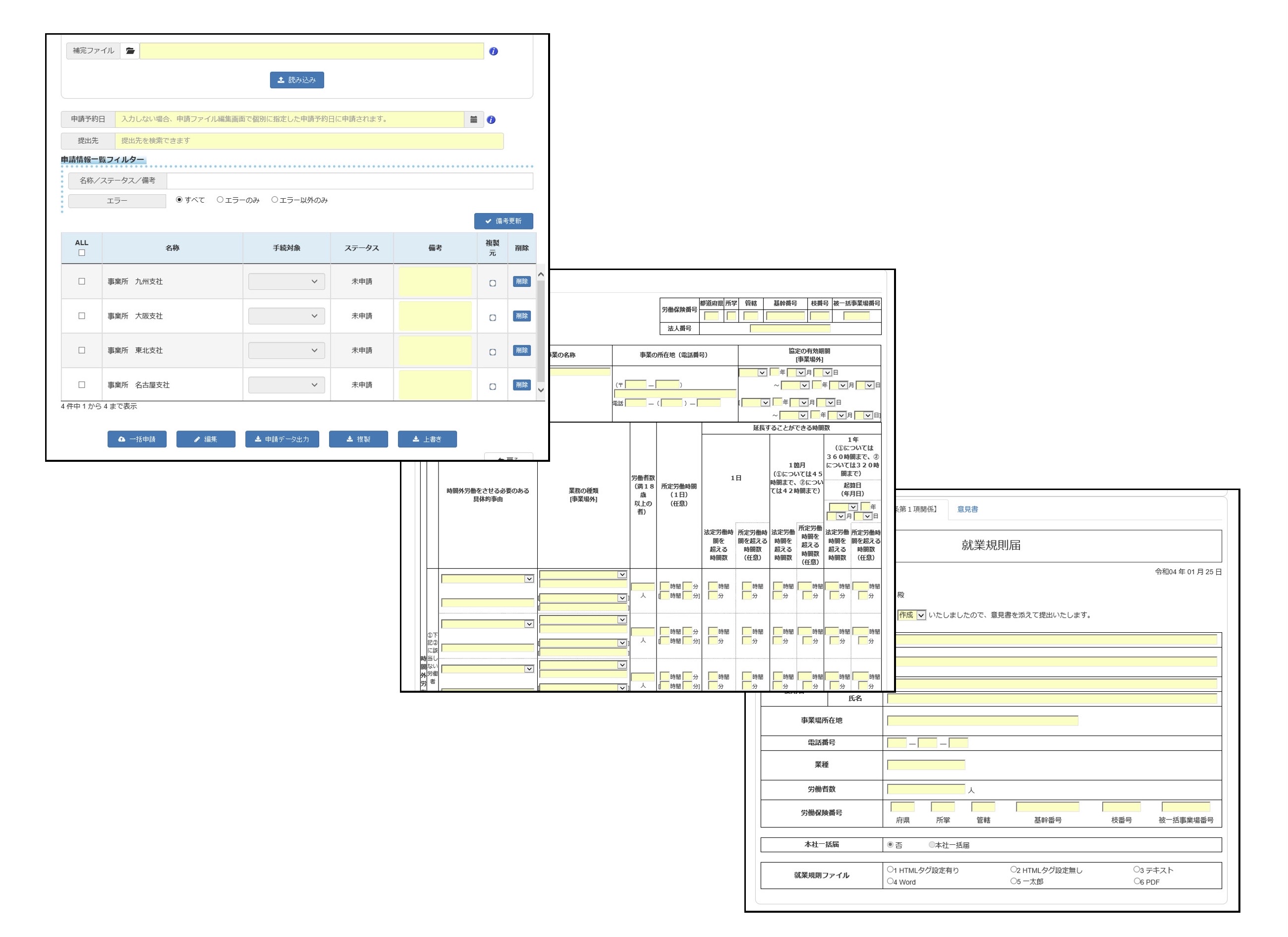This screenshot has width=1288, height=937.
Task: Select 1 HTMLタグ設定有り file option
Action: [x=891, y=870]
